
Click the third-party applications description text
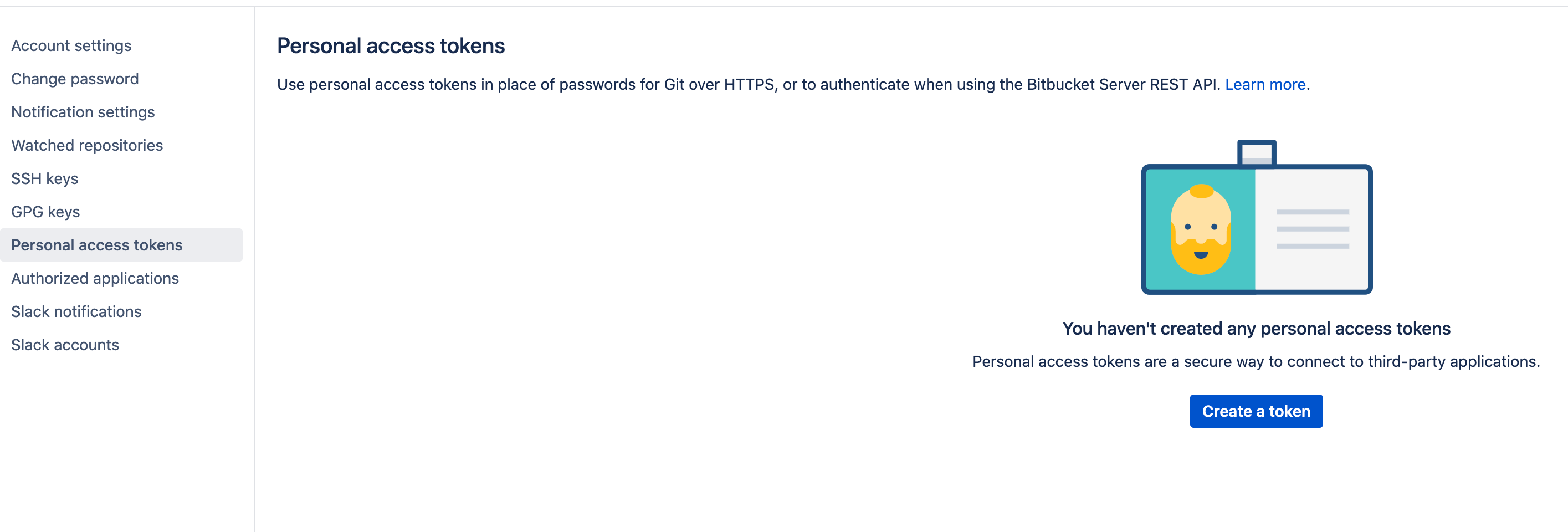click(x=1256, y=361)
